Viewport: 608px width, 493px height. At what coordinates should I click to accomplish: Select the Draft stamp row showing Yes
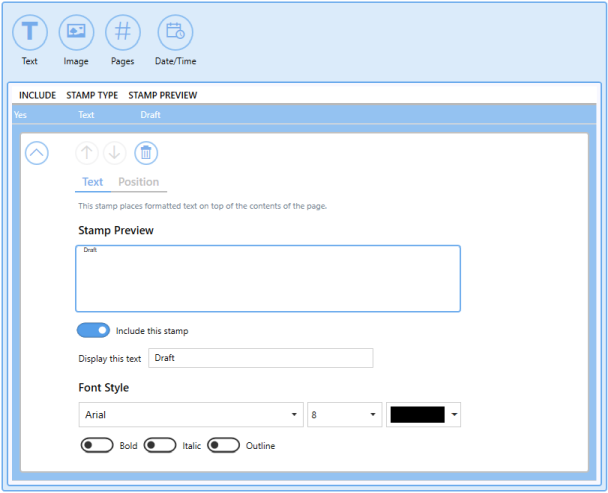point(304,115)
